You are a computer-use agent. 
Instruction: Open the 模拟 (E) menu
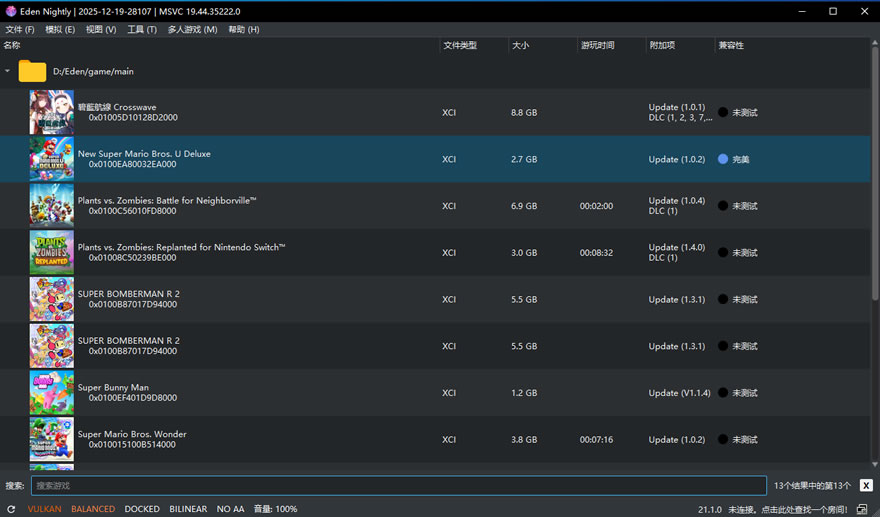pos(60,30)
